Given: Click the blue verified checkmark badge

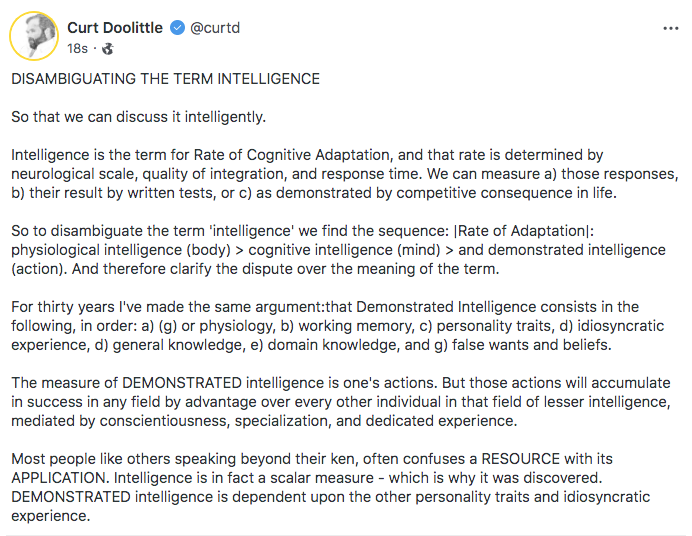Looking at the screenshot, I should coord(177,28).
